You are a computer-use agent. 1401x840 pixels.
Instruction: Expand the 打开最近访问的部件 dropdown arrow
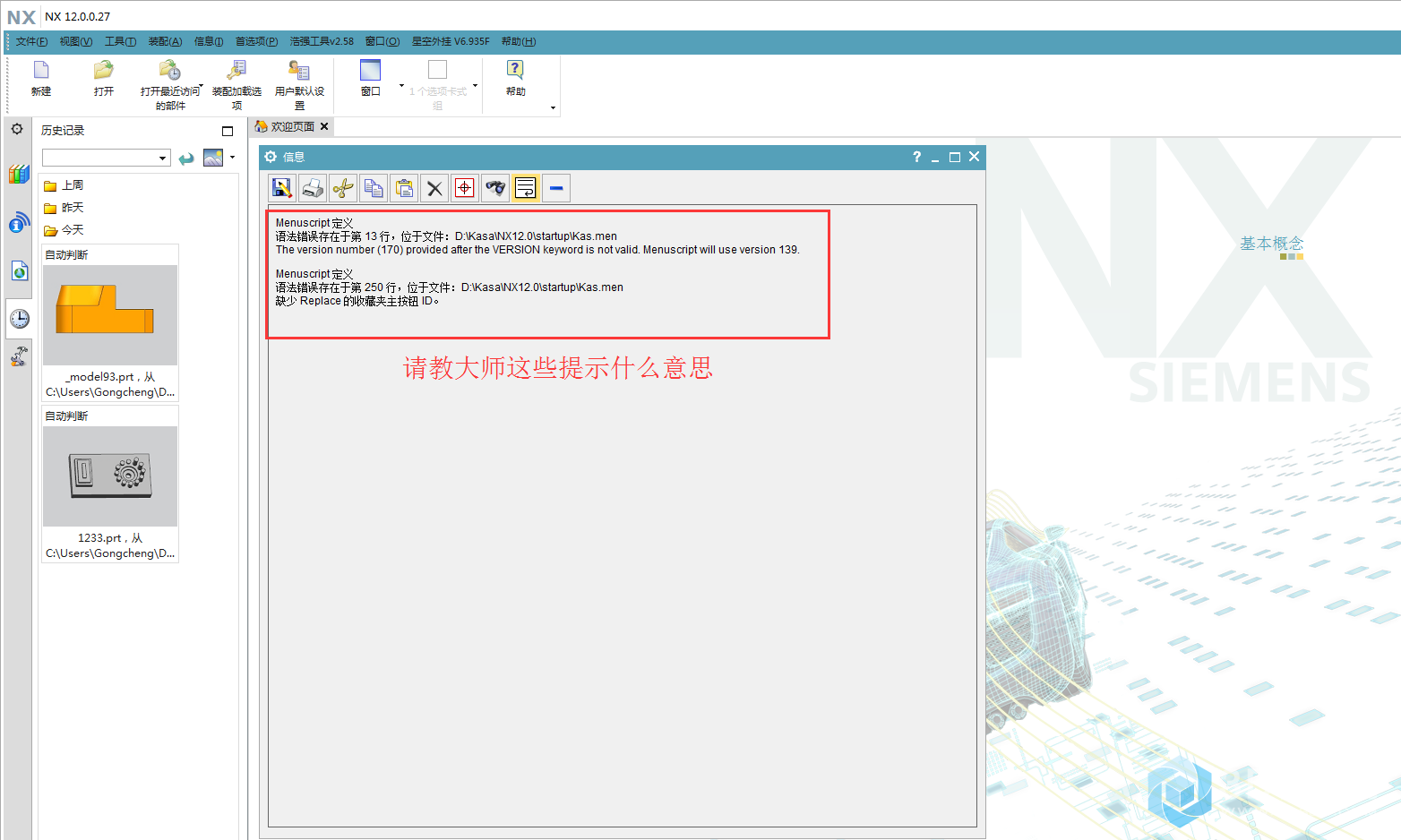pos(202,86)
